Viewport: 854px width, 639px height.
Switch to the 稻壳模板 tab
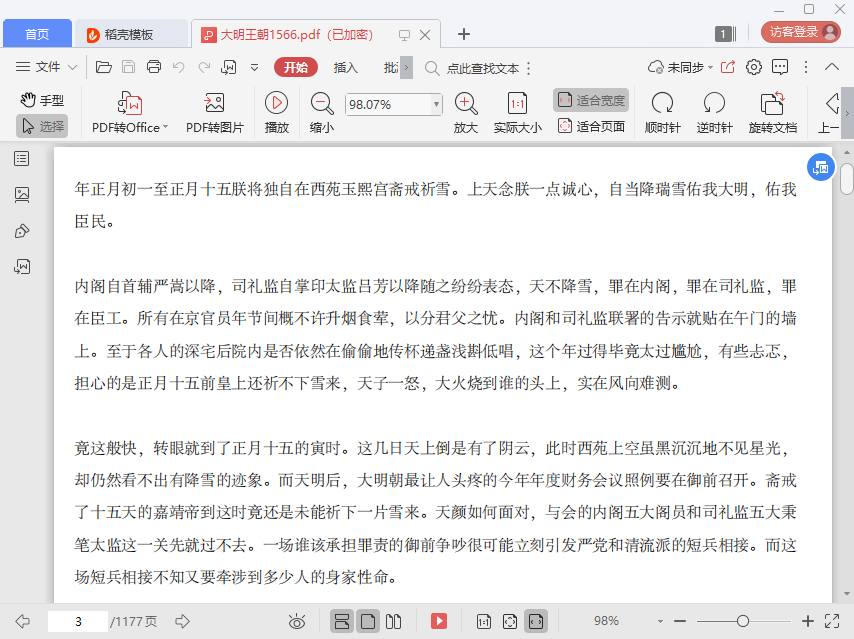click(131, 34)
